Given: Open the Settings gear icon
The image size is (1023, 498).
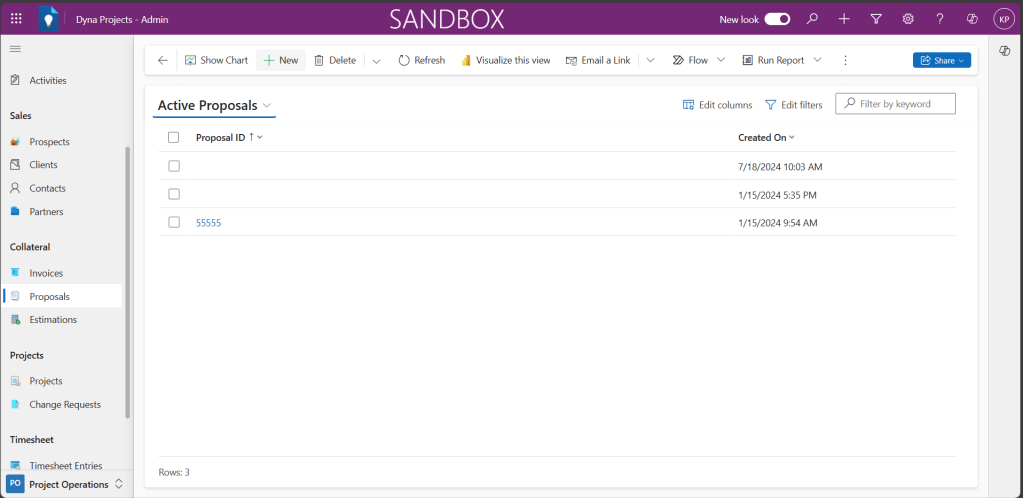Looking at the screenshot, I should click(x=908, y=19).
